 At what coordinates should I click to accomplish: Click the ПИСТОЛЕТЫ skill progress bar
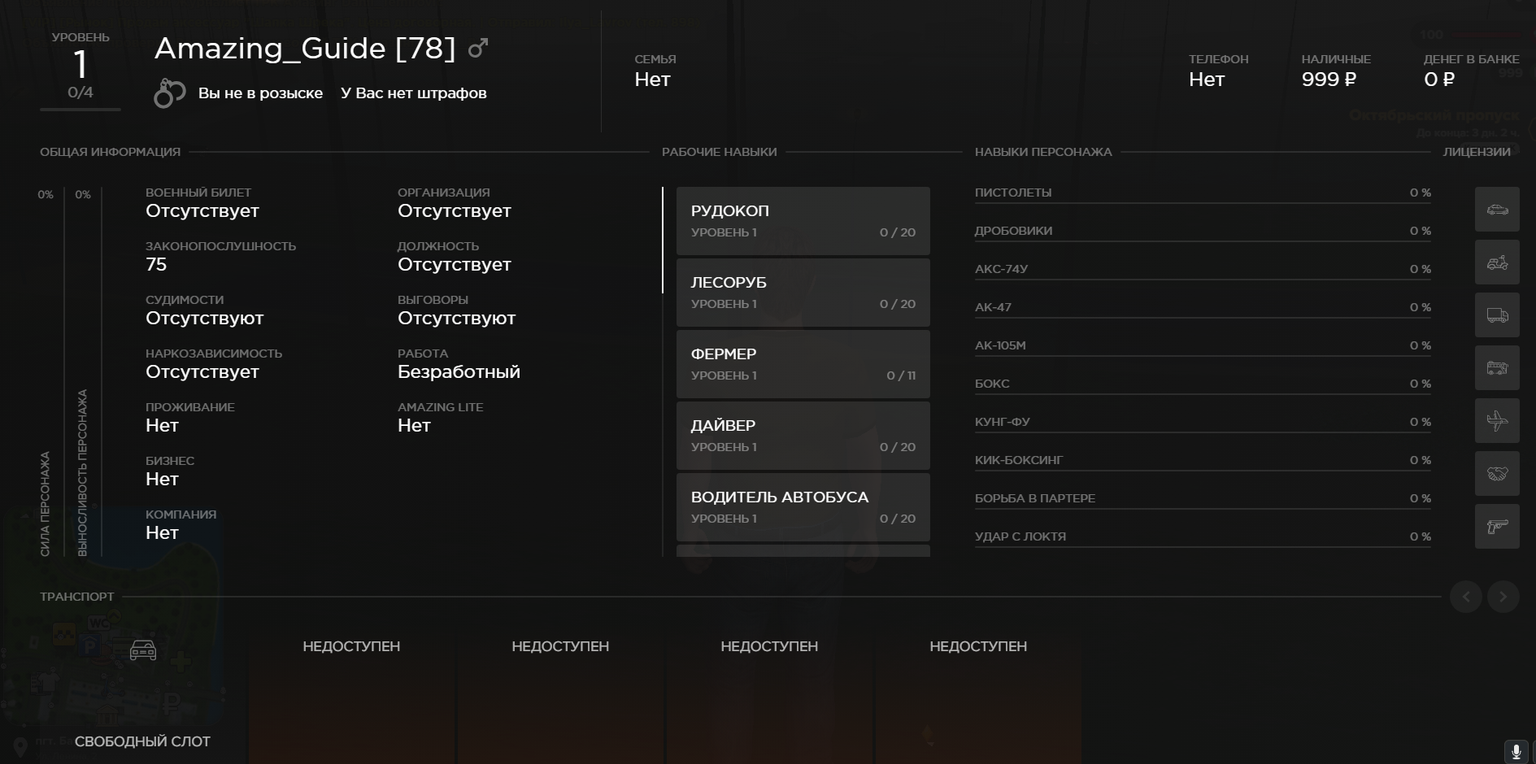[1203, 203]
